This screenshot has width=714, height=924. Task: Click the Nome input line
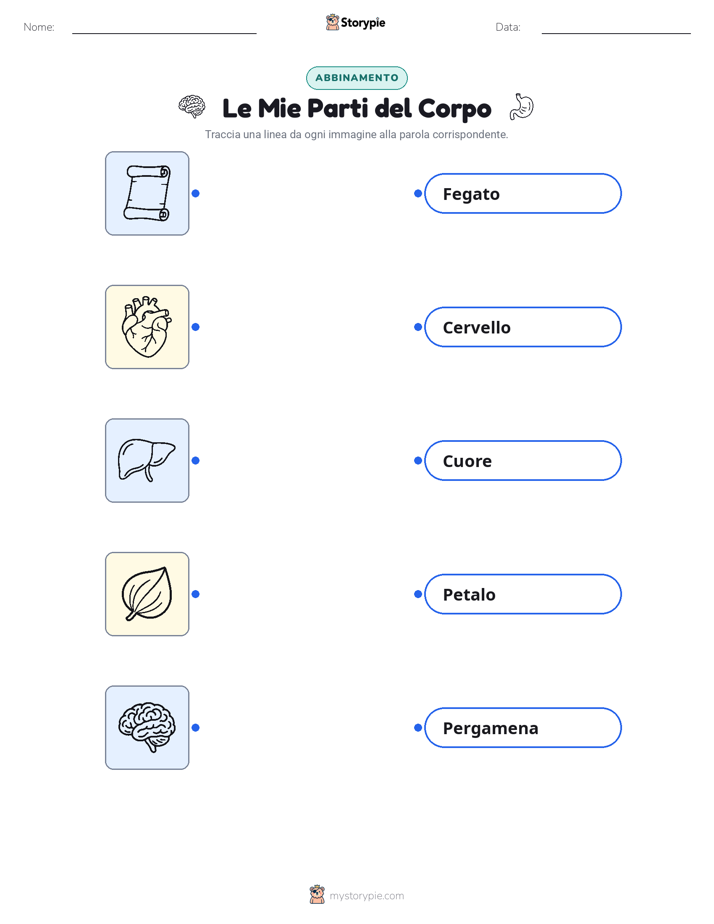(164, 27)
